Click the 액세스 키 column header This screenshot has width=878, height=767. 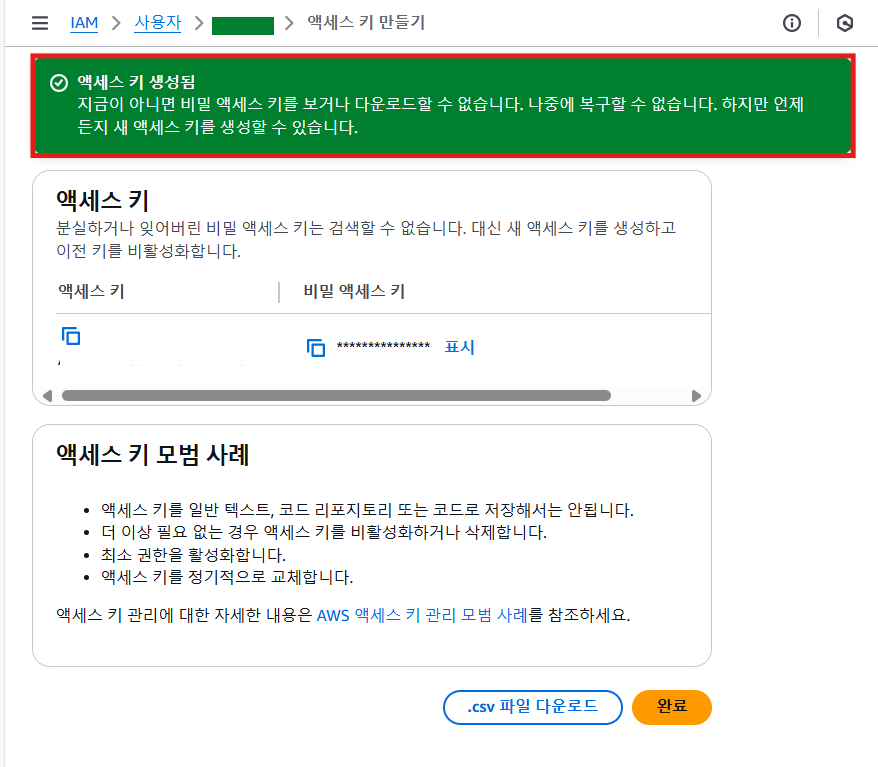[91, 291]
